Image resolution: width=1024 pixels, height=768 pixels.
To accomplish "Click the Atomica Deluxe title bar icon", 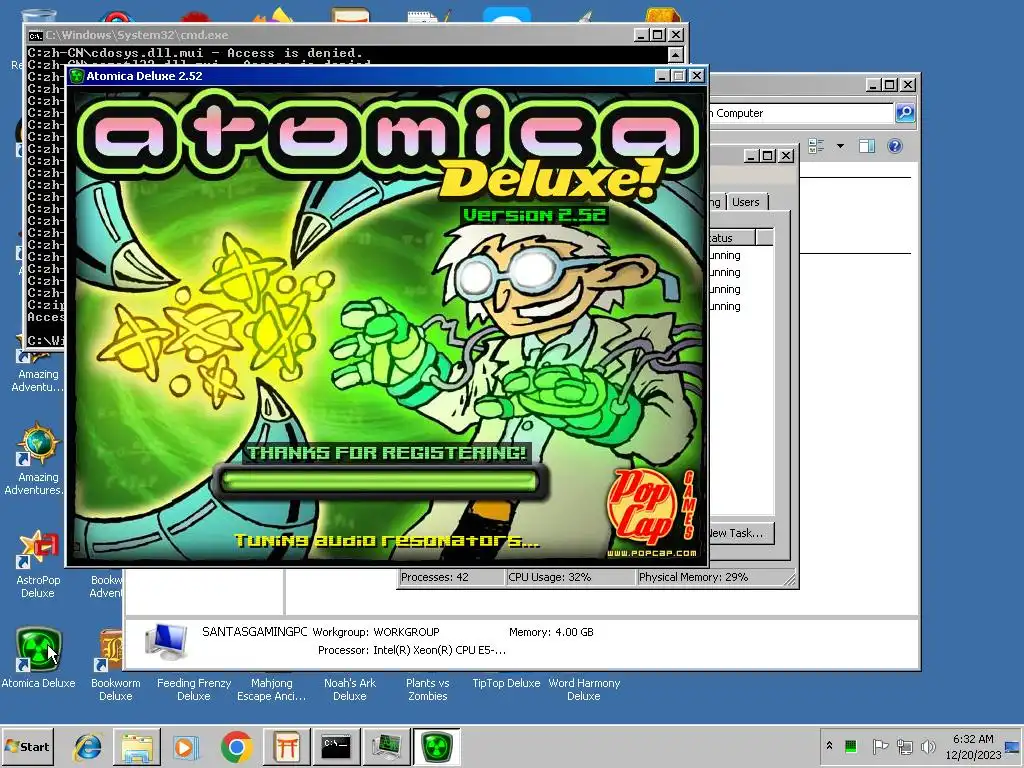I will [x=77, y=76].
